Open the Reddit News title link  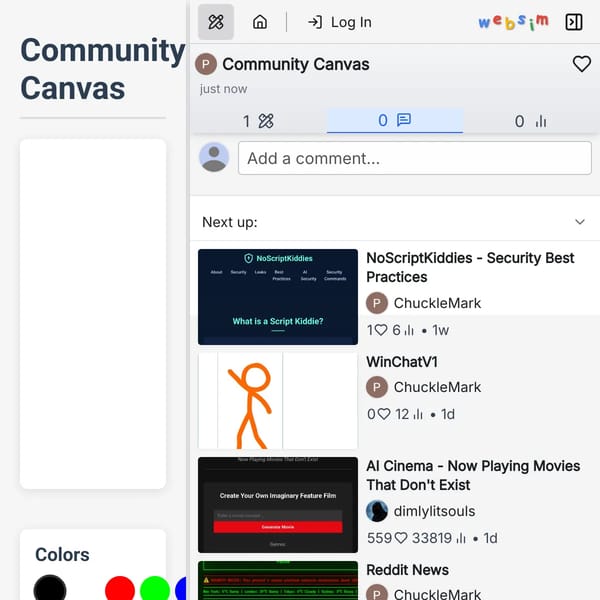click(x=408, y=570)
